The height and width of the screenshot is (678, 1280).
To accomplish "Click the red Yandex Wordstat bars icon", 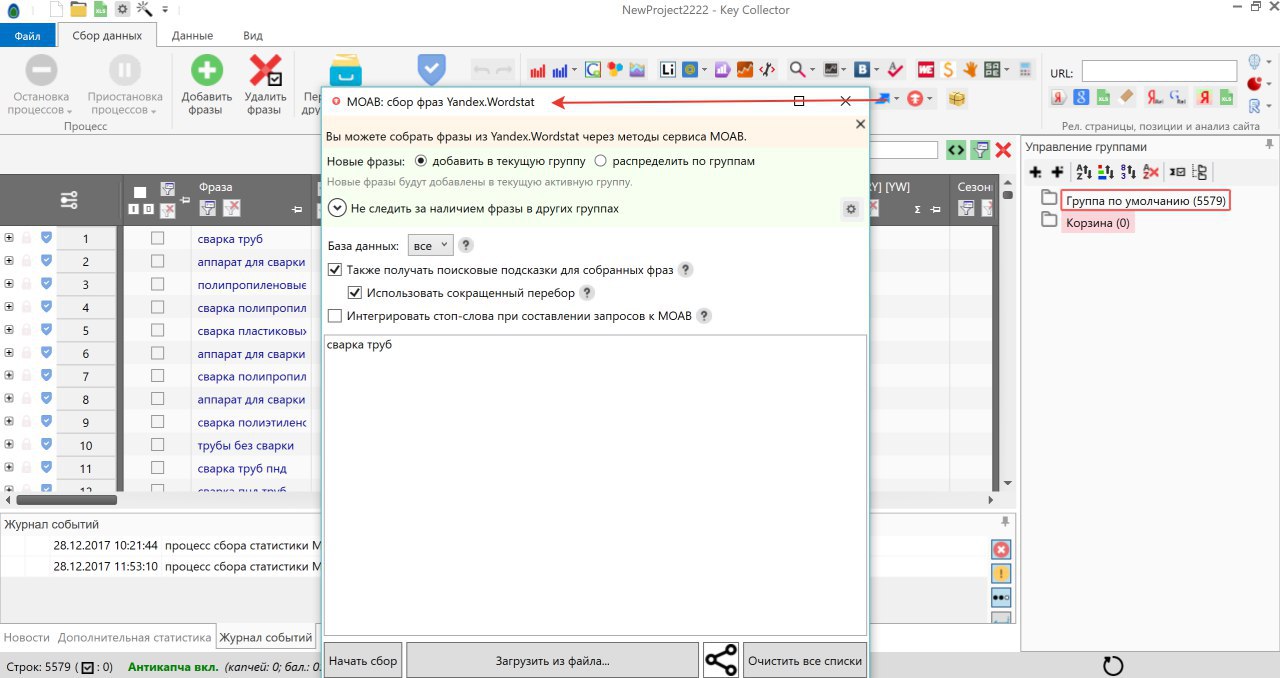I will 538,70.
